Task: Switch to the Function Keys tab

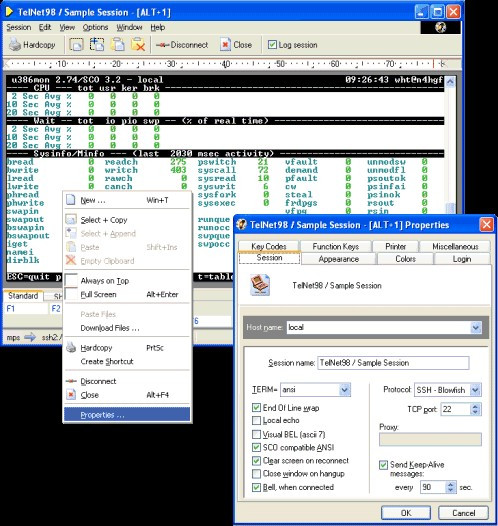Action: pos(336,247)
